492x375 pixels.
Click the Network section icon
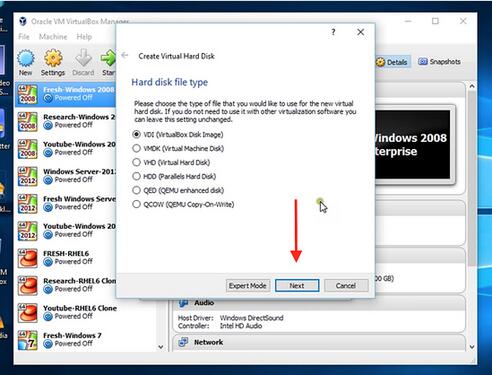pyautogui.click(x=183, y=342)
